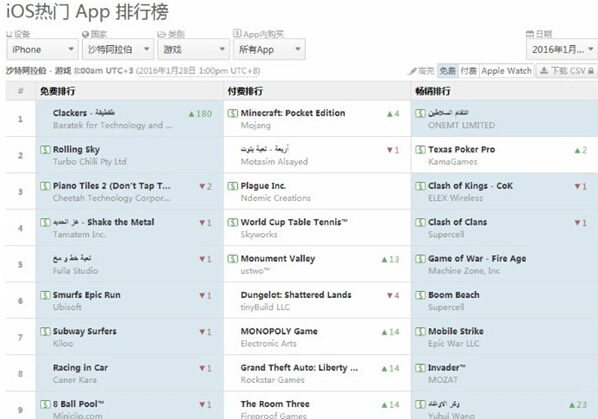
Task: Click in-app purchase icon beside Plague Inc.
Action: point(233,186)
